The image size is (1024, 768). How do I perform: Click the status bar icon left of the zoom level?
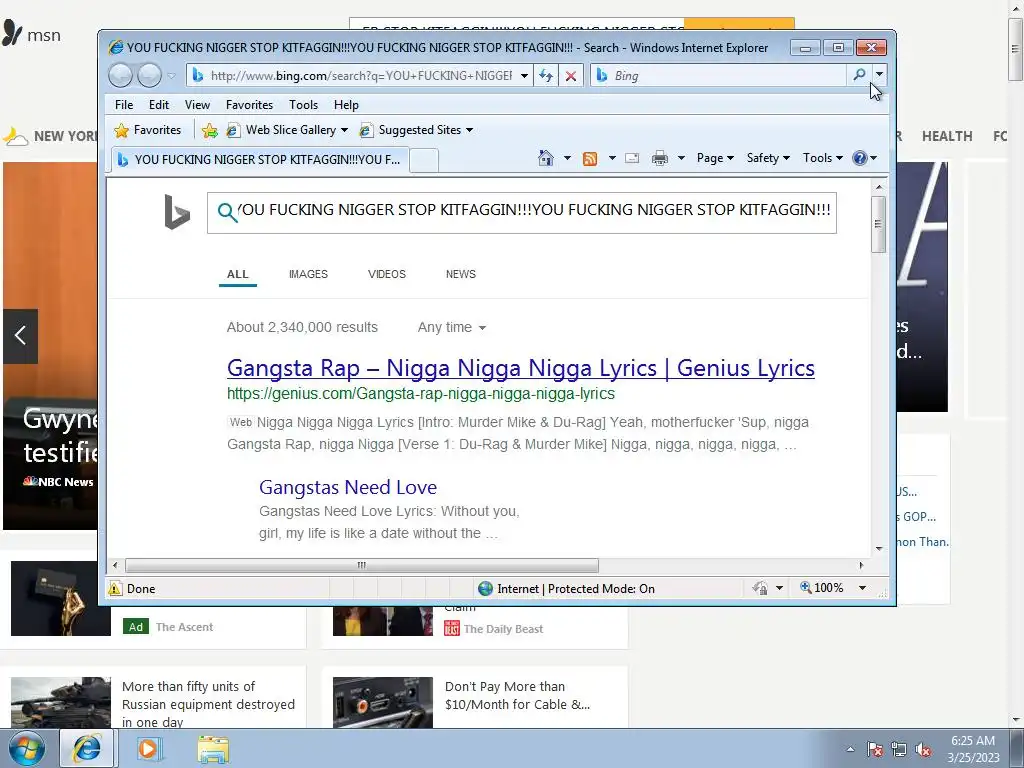point(760,588)
